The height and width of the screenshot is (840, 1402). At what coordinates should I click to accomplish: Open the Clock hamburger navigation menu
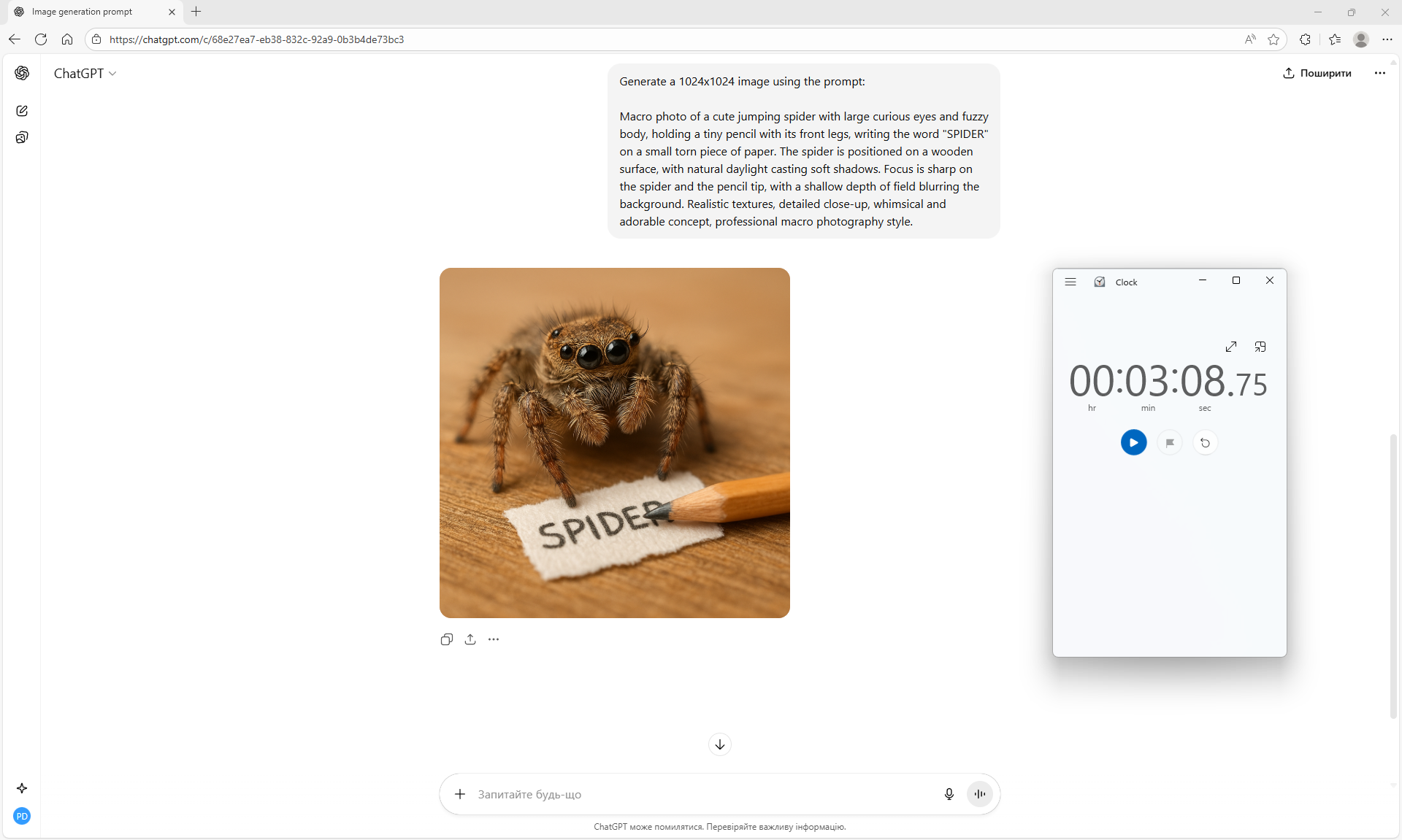click(x=1070, y=282)
